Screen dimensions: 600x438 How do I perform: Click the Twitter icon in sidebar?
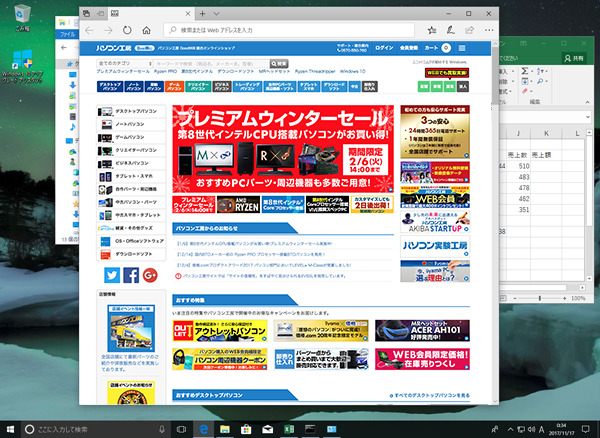(112, 275)
